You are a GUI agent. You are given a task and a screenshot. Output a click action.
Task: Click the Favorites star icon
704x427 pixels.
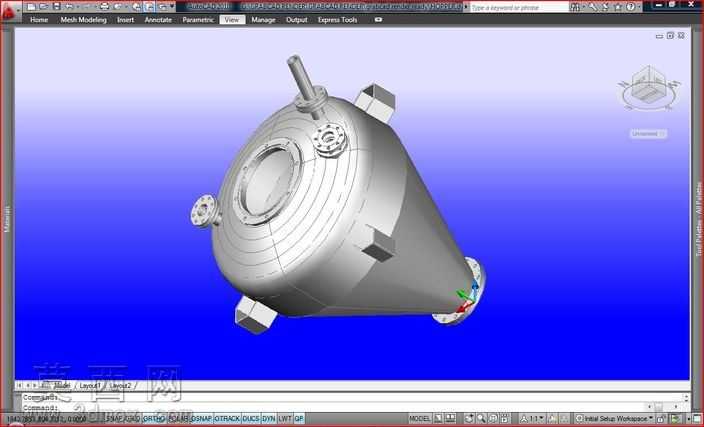pos(618,7)
